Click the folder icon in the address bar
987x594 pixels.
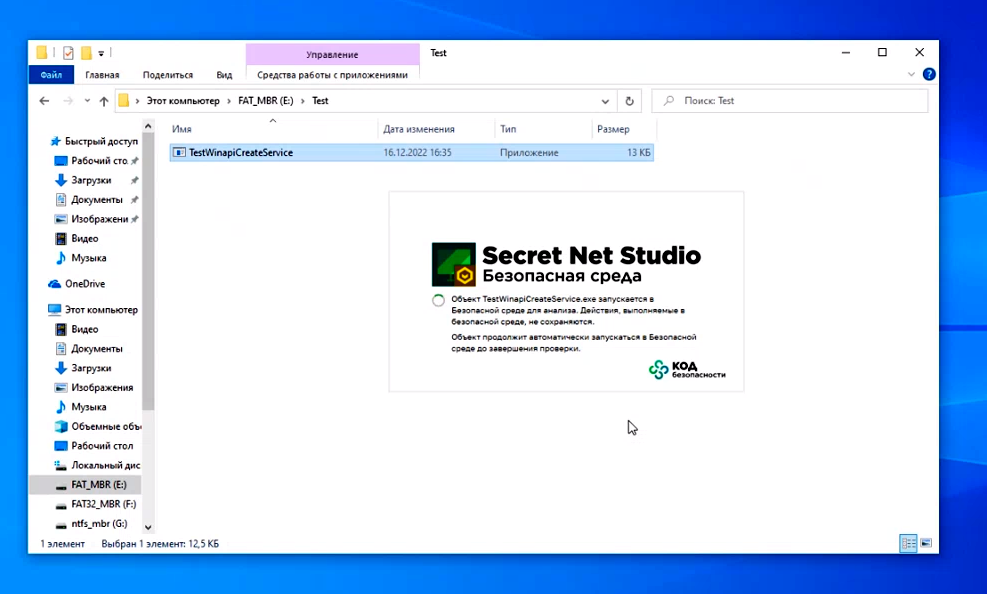(x=124, y=101)
